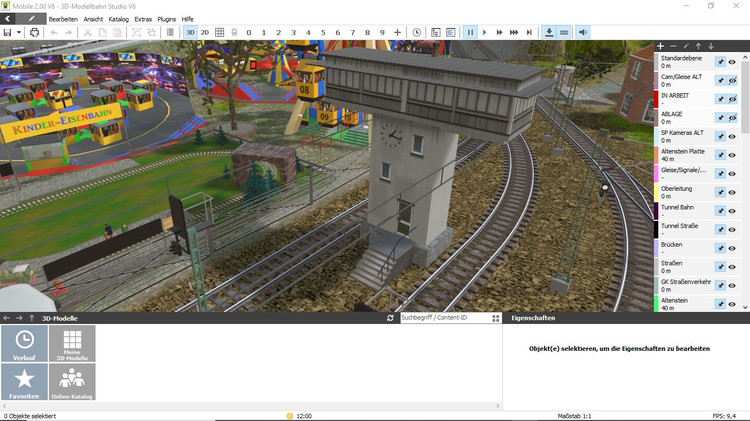Click the Suchbegriff / Content-ID search field

pos(444,318)
